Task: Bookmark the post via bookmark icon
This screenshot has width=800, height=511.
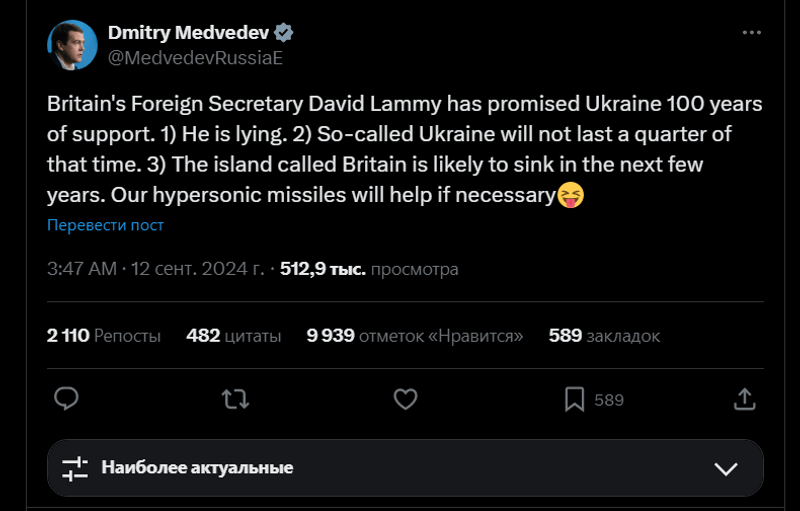Action: click(x=575, y=400)
